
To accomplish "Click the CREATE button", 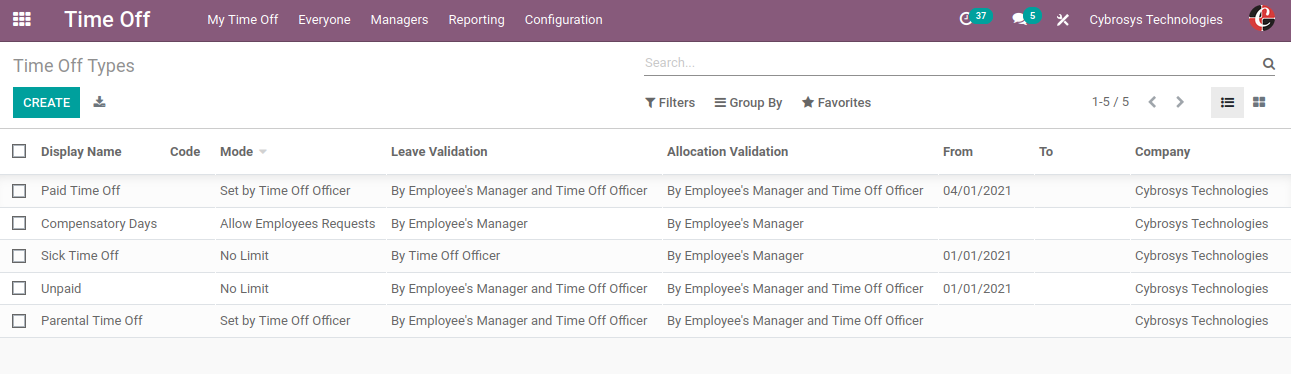I will click(x=46, y=103).
